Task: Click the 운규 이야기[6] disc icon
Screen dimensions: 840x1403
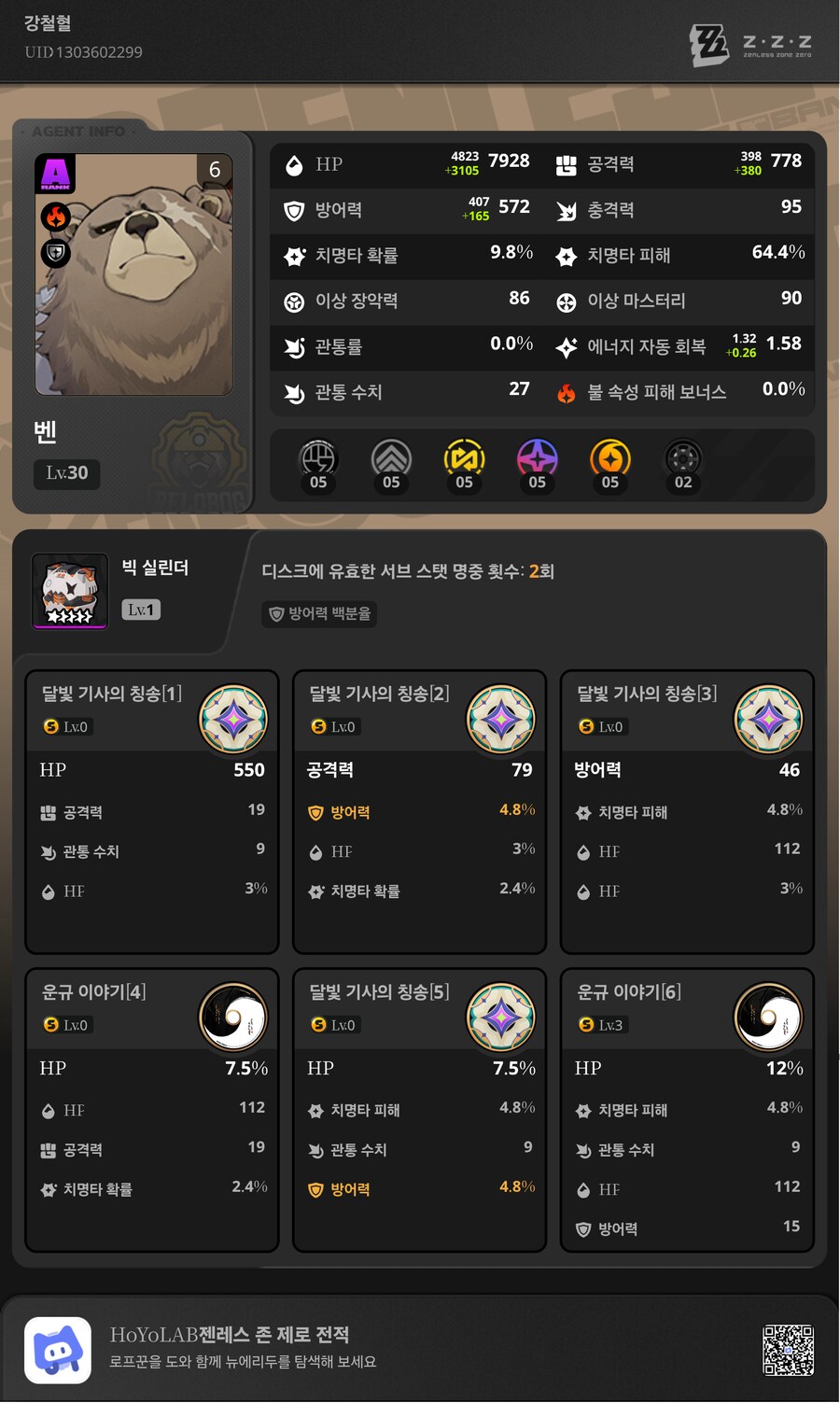Action: point(769,1017)
